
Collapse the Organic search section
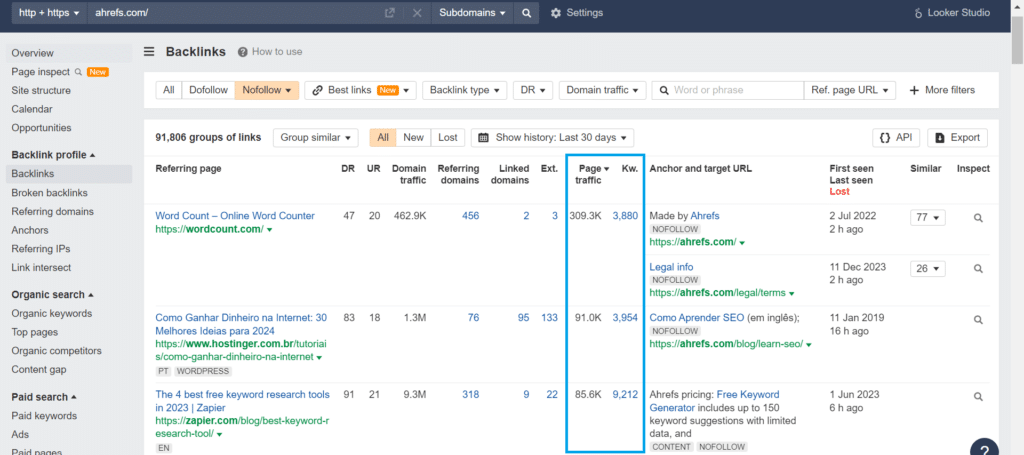click(x=52, y=294)
